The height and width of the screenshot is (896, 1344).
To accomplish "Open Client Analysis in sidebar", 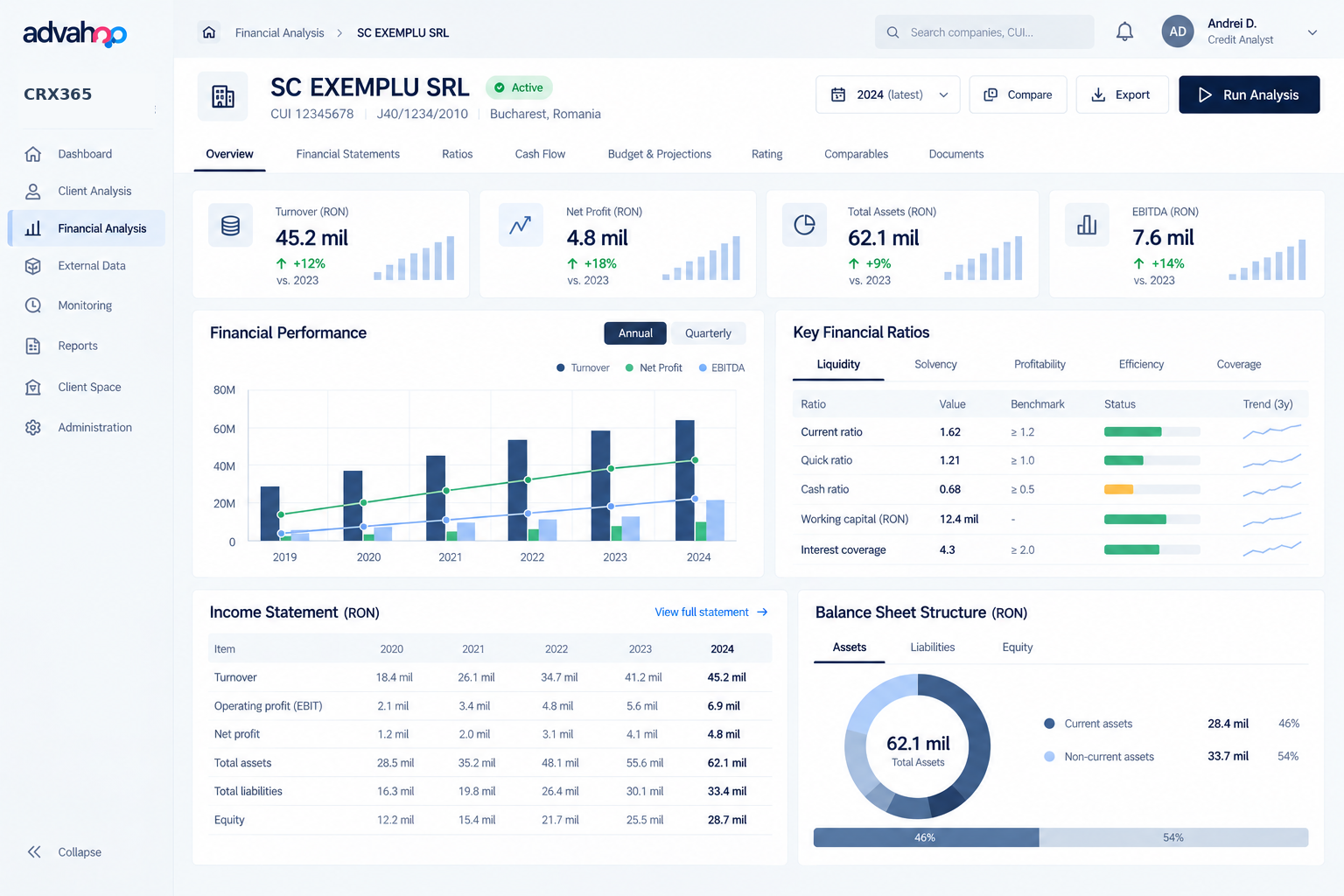I will tap(86, 191).
